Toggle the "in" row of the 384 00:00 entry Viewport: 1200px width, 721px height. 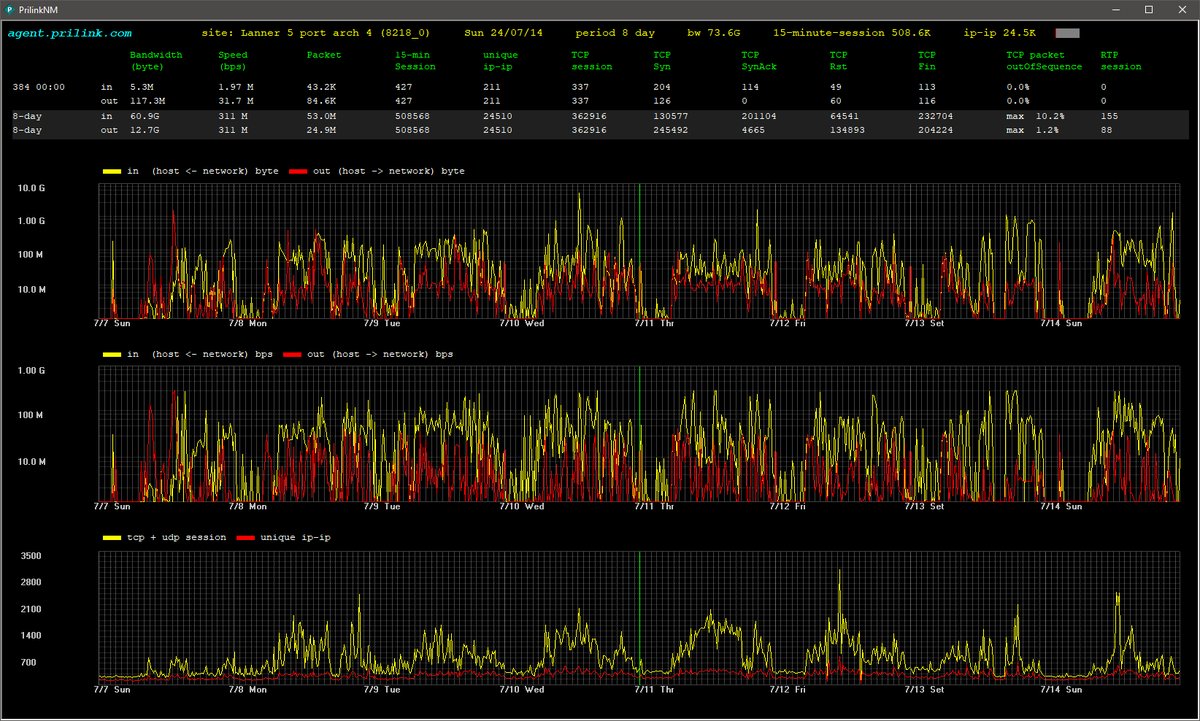107,87
